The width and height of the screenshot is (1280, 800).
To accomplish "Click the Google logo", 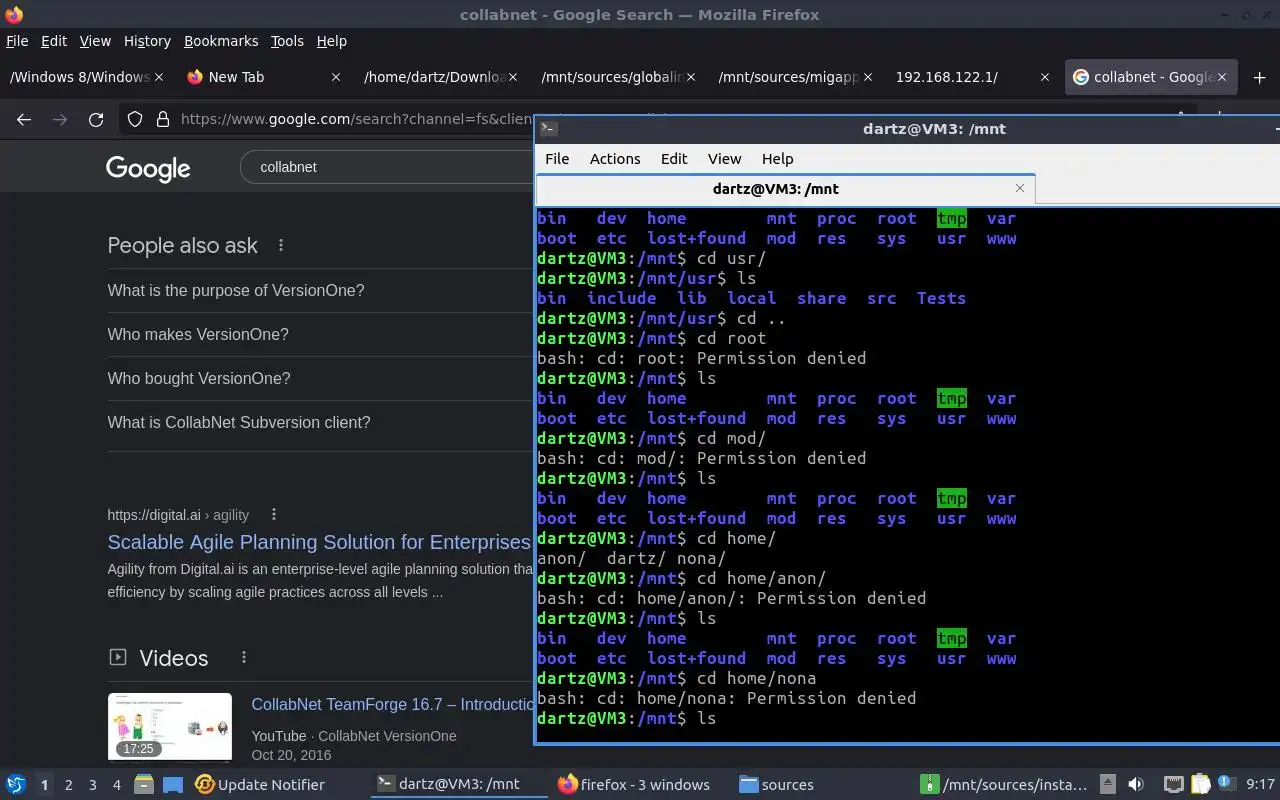I will tap(148, 168).
